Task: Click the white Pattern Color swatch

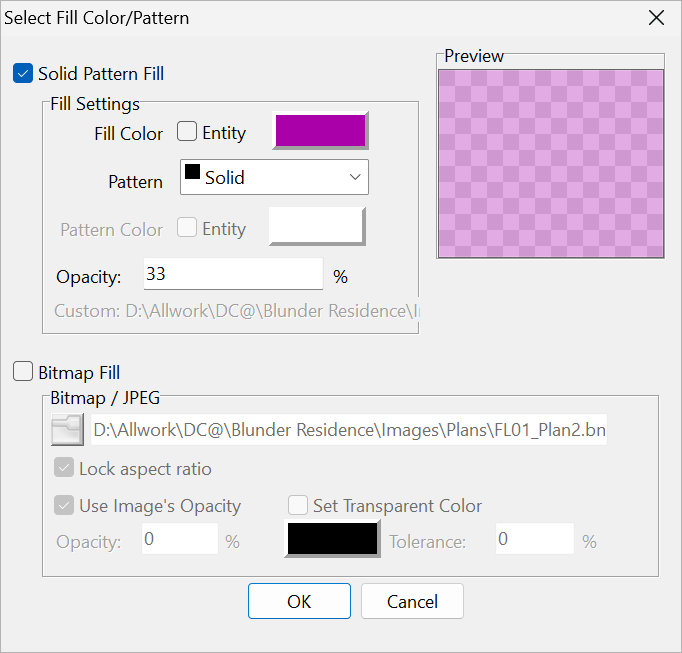Action: coord(317,226)
